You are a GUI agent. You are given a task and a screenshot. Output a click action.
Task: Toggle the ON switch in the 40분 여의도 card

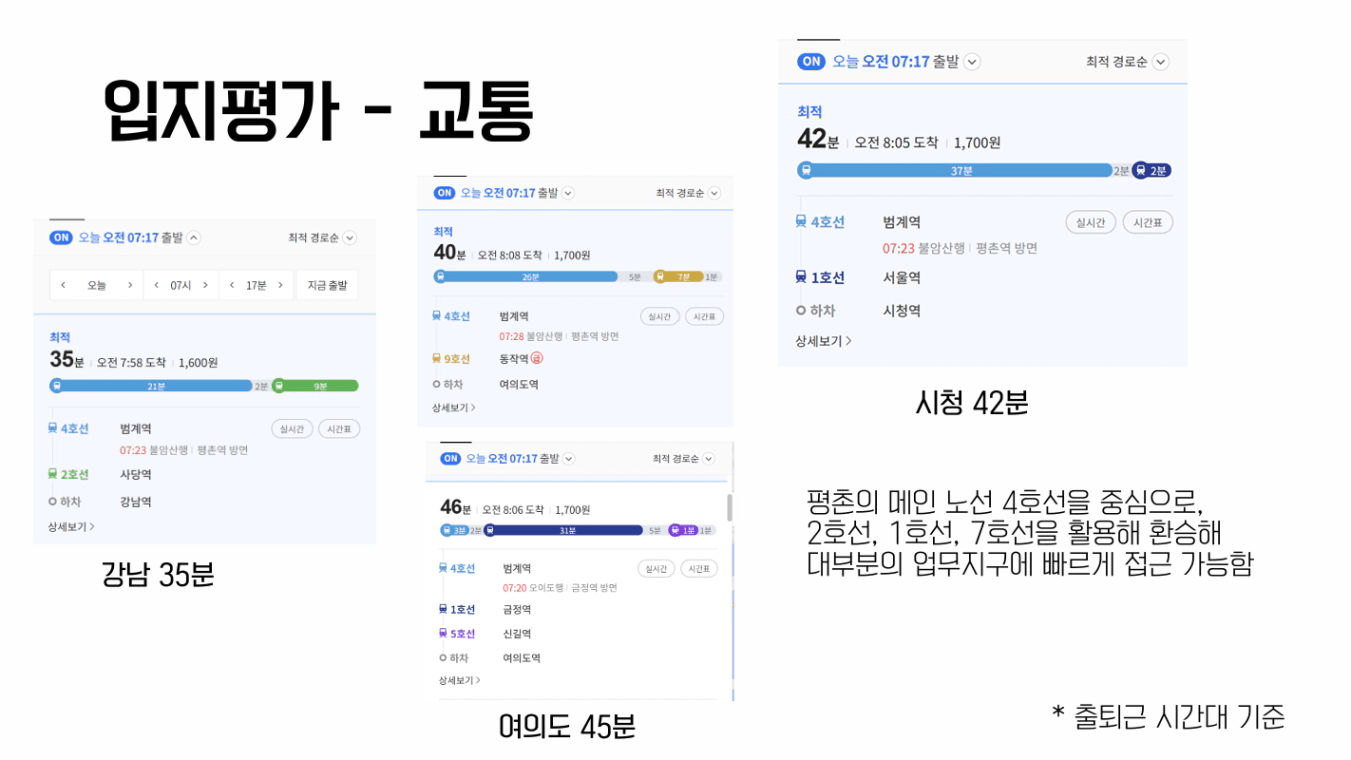[445, 193]
